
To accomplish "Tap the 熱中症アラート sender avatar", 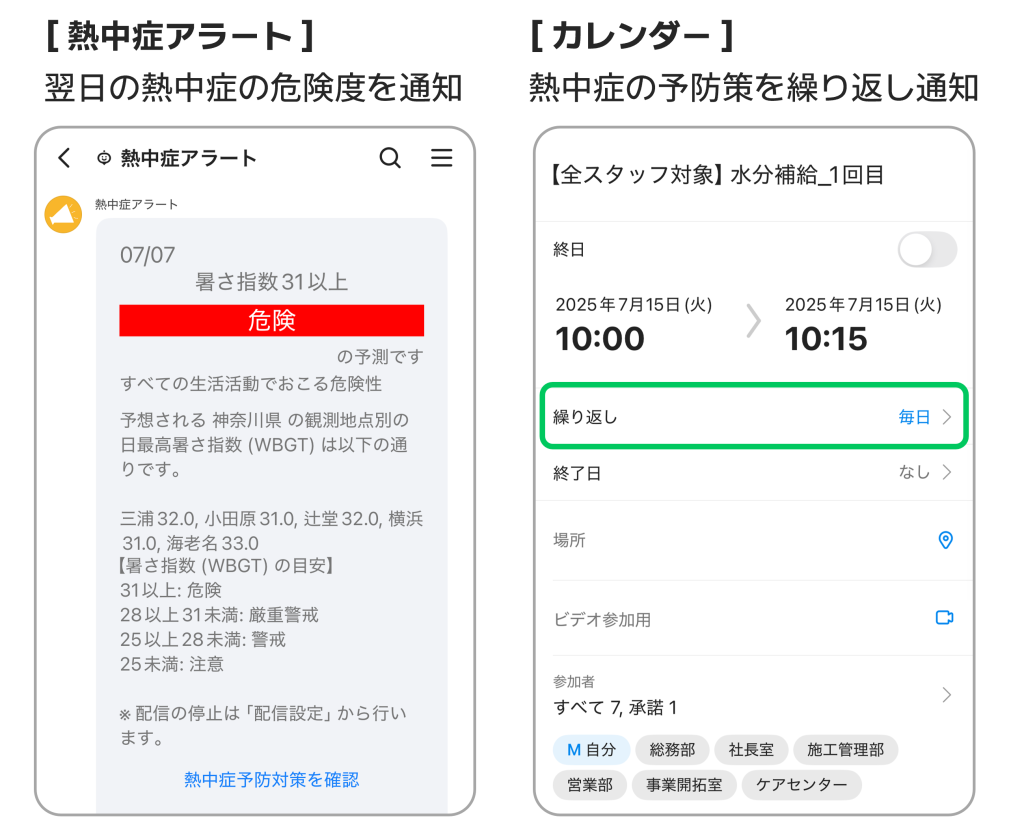I will tap(63, 215).
